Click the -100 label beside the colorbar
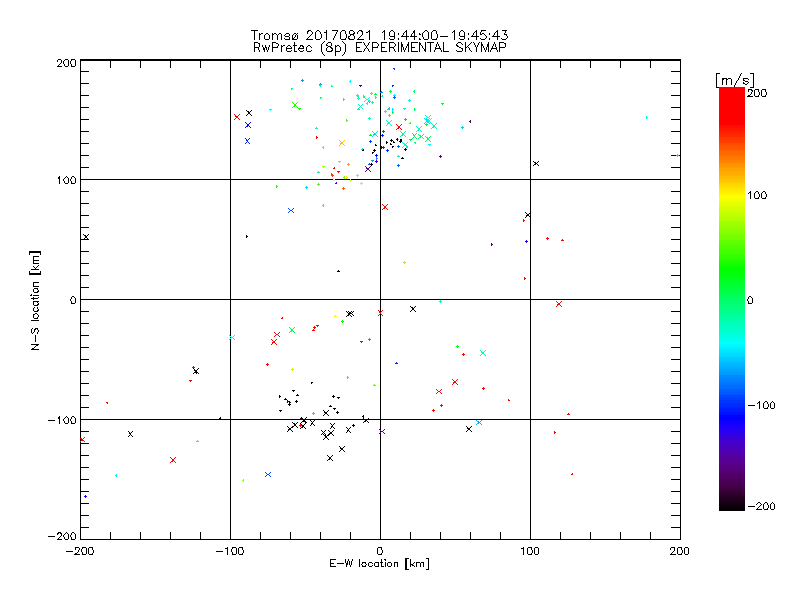800x600 pixels. pos(761,406)
